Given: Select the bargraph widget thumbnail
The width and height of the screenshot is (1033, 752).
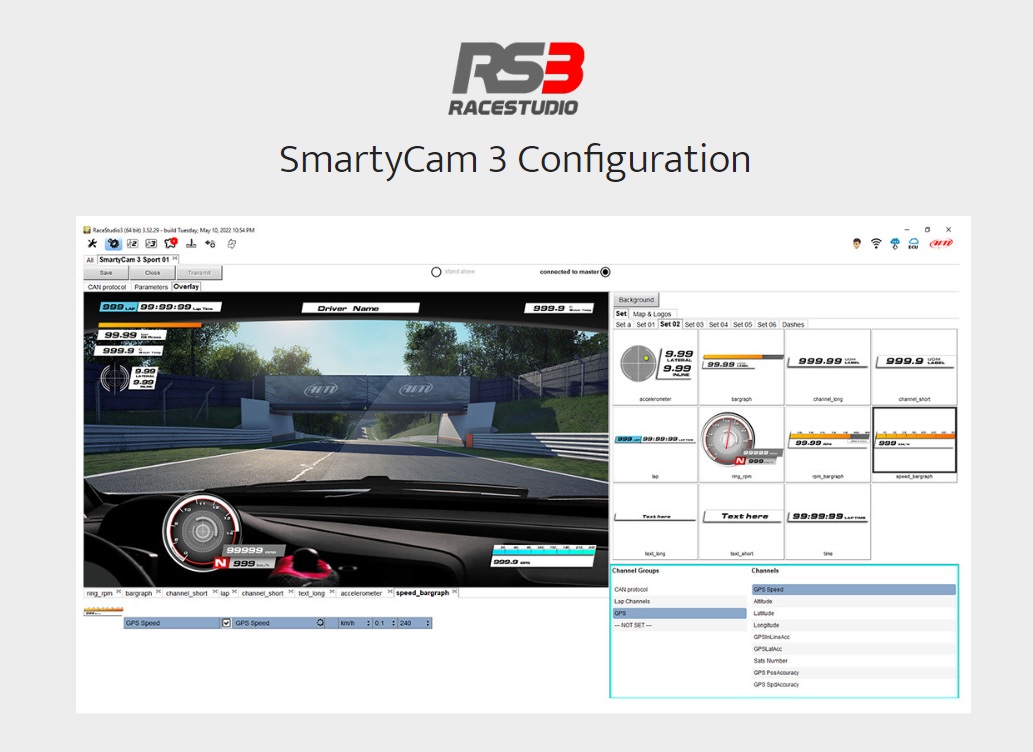Looking at the screenshot, I should (x=741, y=367).
